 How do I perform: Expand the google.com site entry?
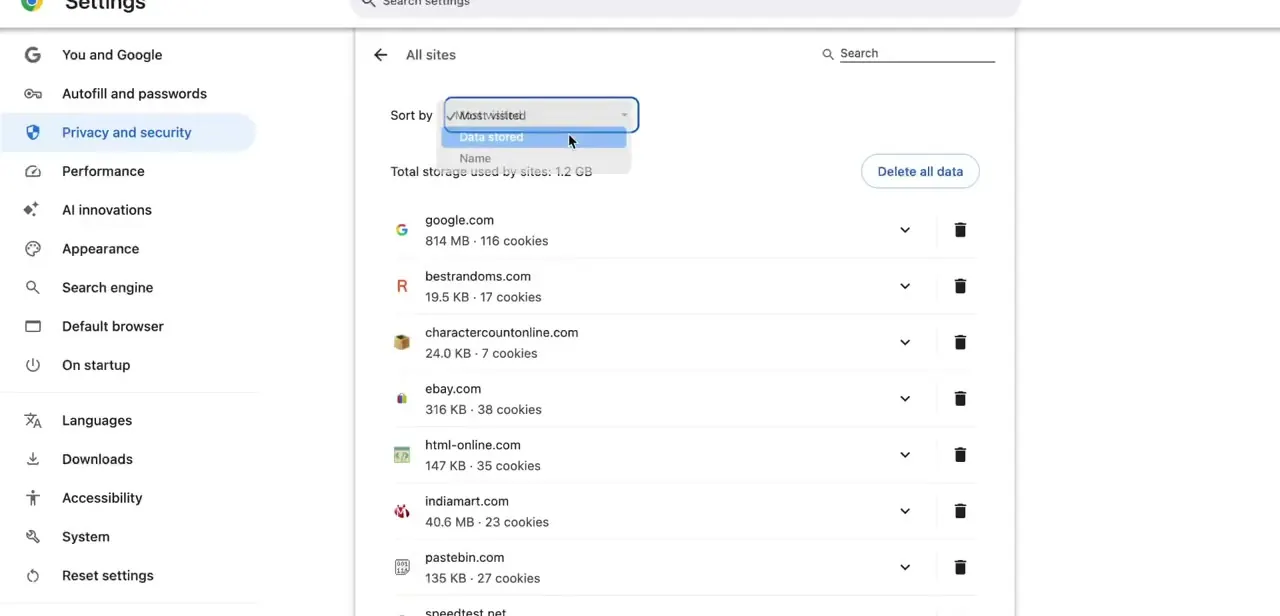tap(905, 230)
